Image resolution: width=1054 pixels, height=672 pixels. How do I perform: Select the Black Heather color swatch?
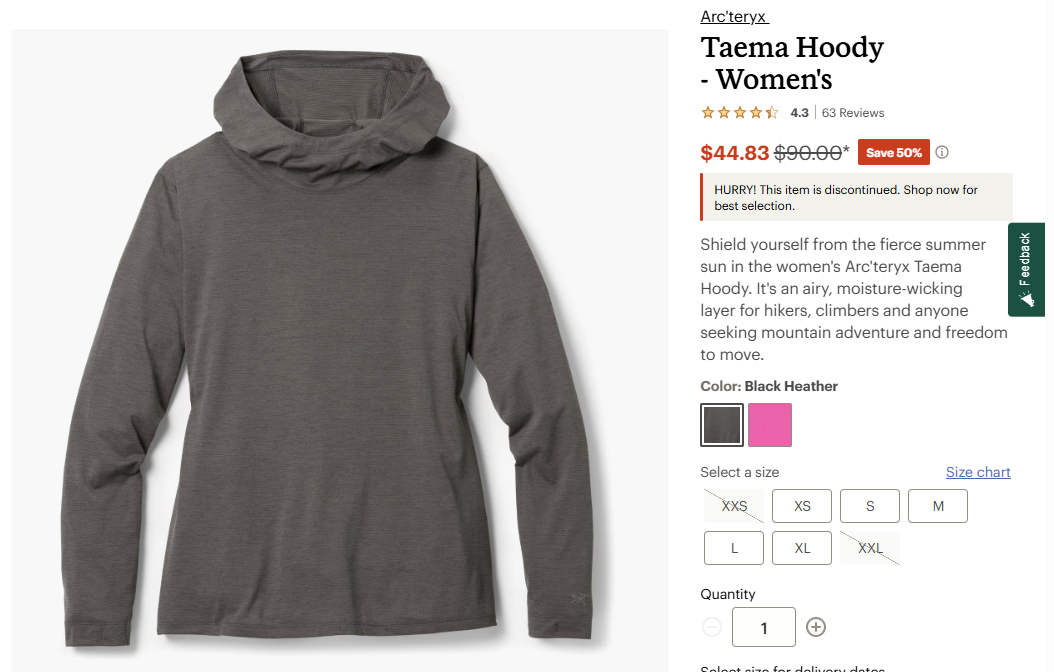(722, 425)
